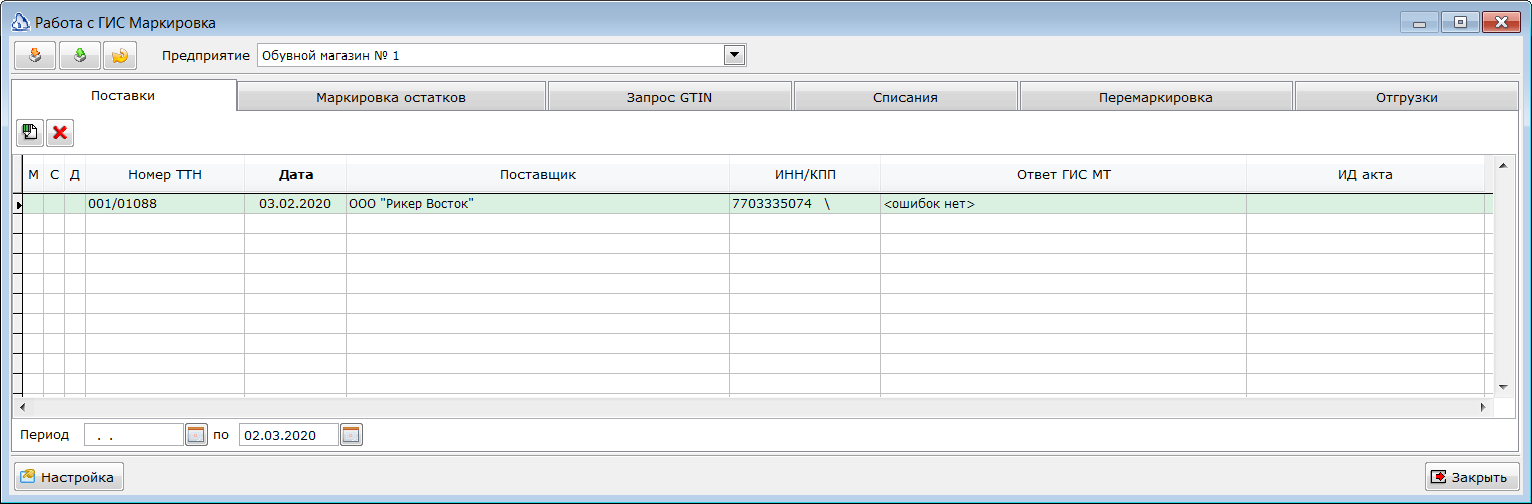Open the Отгрузки tab
The image size is (1532, 504).
pyautogui.click(x=1406, y=97)
